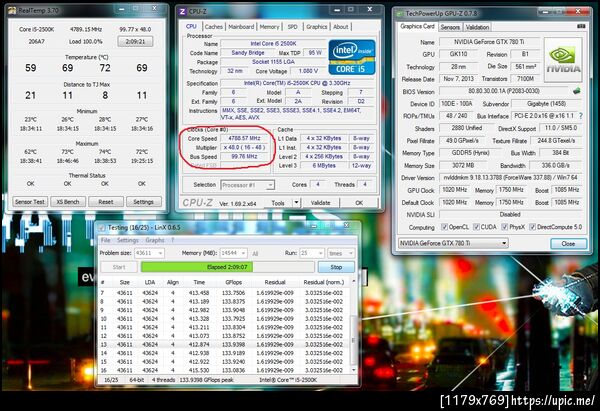Toggle the CUDA checkbox in GPU-Z

[x=476, y=227]
